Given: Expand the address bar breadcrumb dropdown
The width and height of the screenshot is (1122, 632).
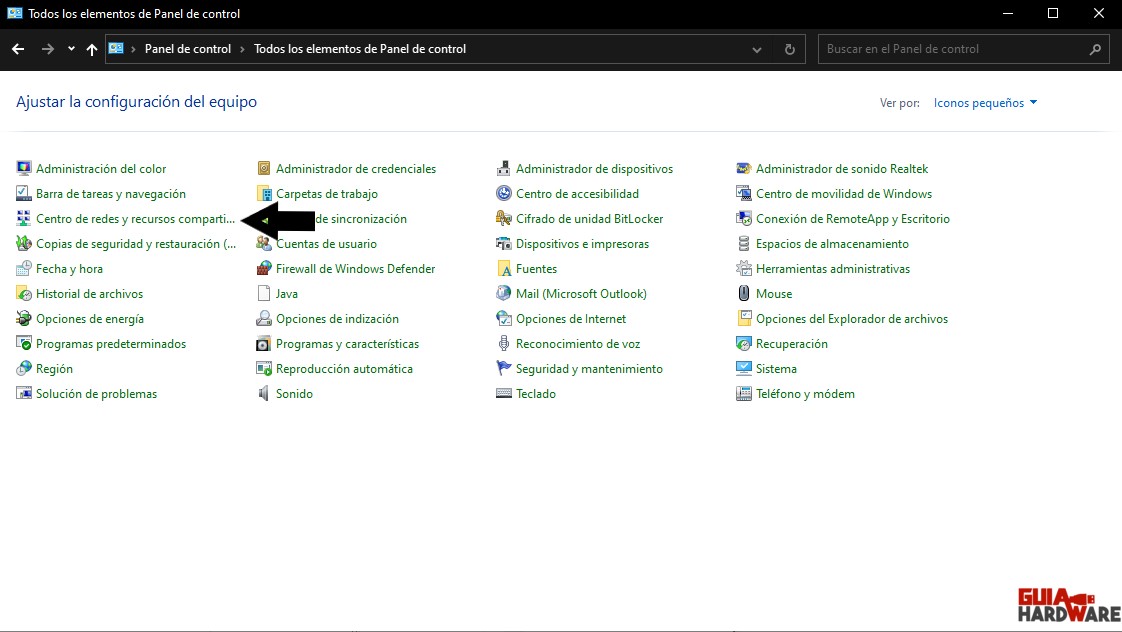Looking at the screenshot, I should coord(756,48).
